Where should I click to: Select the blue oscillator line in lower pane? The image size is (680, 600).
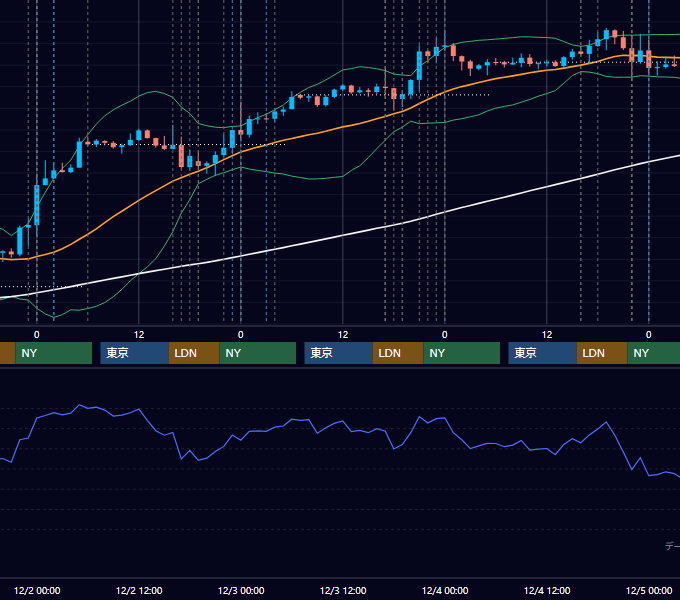coord(343,421)
